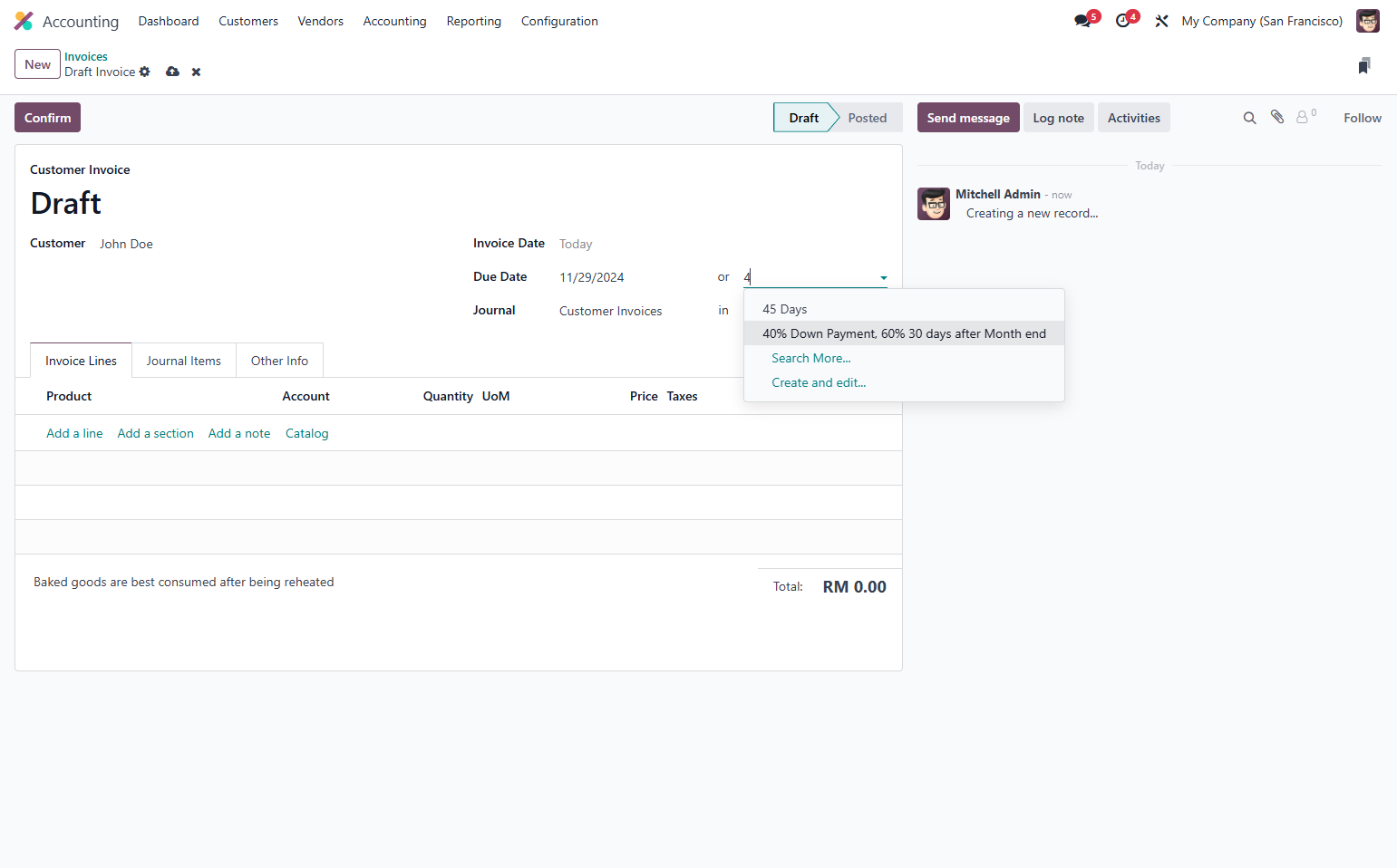Click the debug tools wrench icon

tap(1161, 21)
